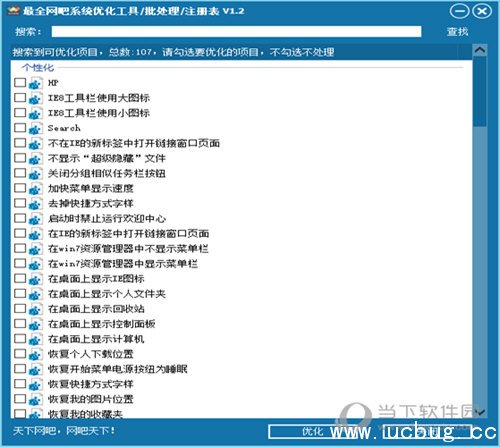The image size is (500, 447).
Task: Check the HP option
Action: 20,82
